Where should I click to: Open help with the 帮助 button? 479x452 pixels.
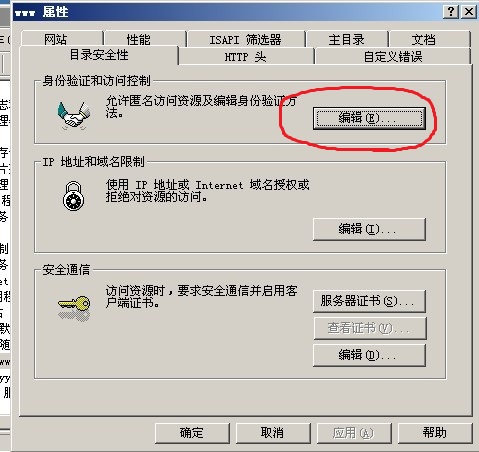coord(435,433)
